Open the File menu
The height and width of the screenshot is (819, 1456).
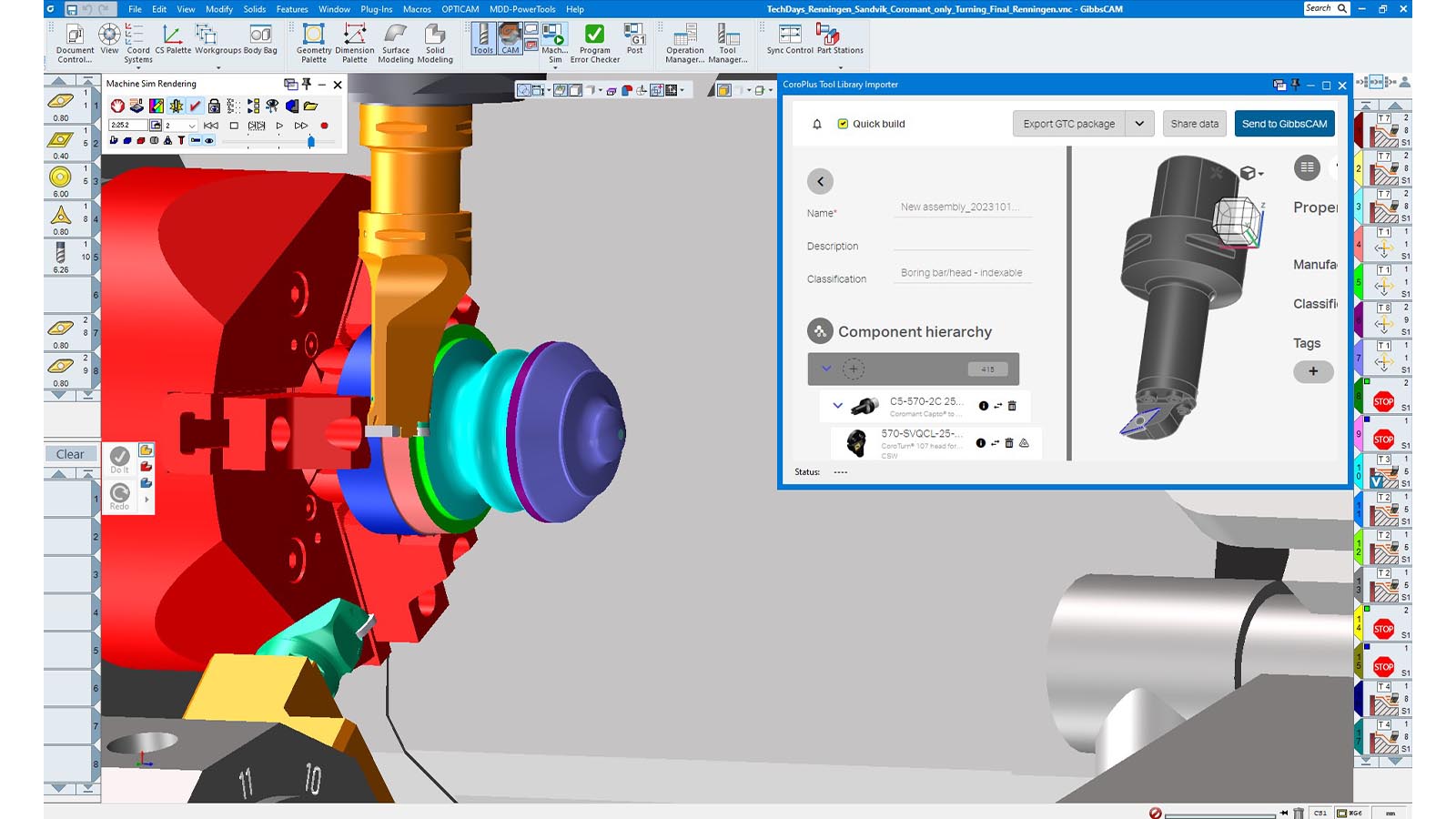point(135,9)
